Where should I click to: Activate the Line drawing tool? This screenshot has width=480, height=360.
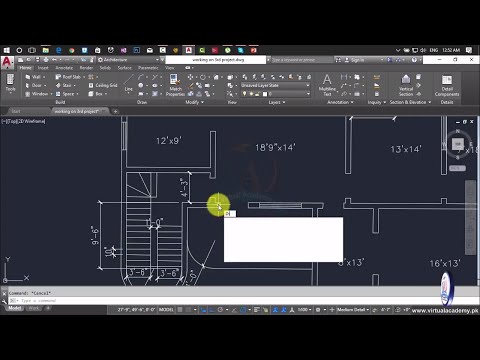129,83
